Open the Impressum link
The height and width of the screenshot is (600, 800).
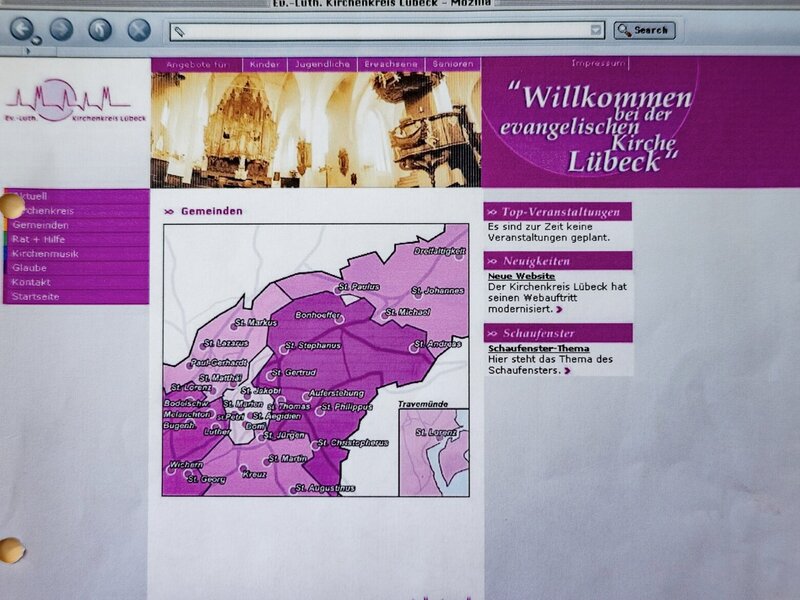(x=597, y=64)
